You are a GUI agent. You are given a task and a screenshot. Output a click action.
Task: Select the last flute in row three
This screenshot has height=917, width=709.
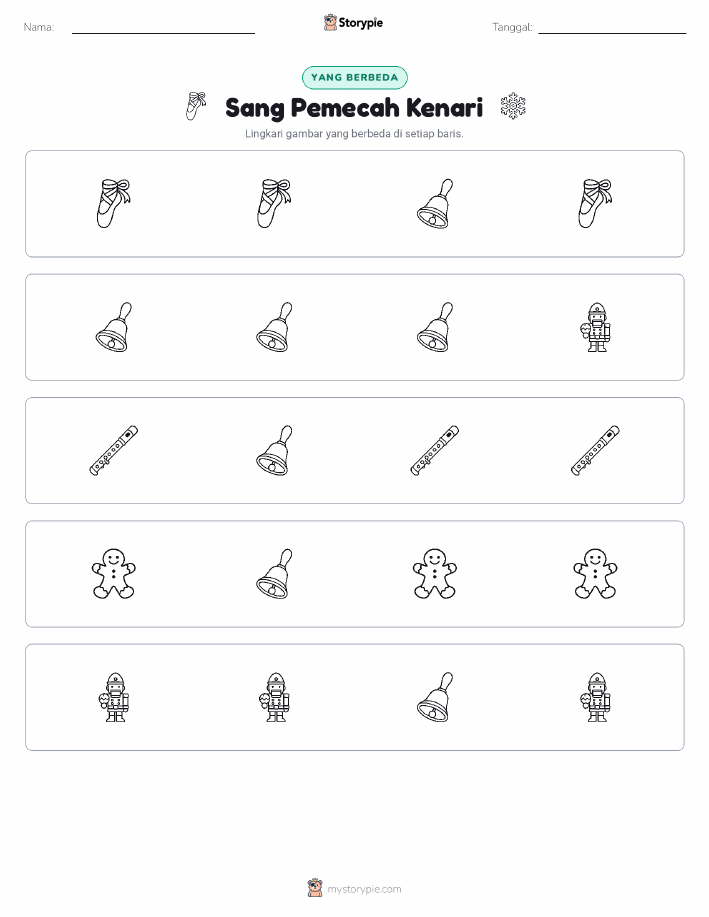[596, 450]
